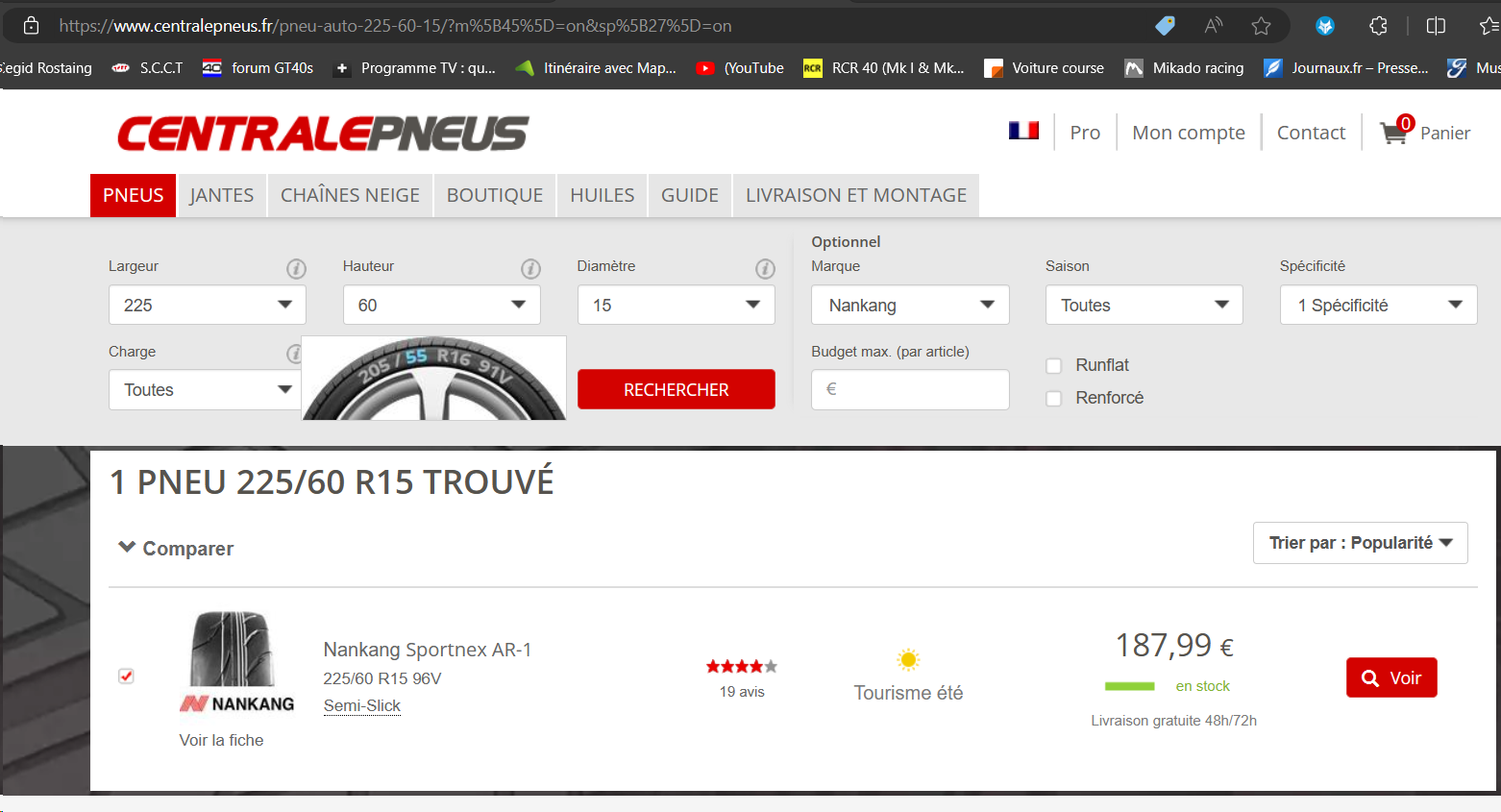Image resolution: width=1501 pixels, height=812 pixels.
Task: Select the CHAÎNES NEIGE tab
Action: pyautogui.click(x=350, y=195)
